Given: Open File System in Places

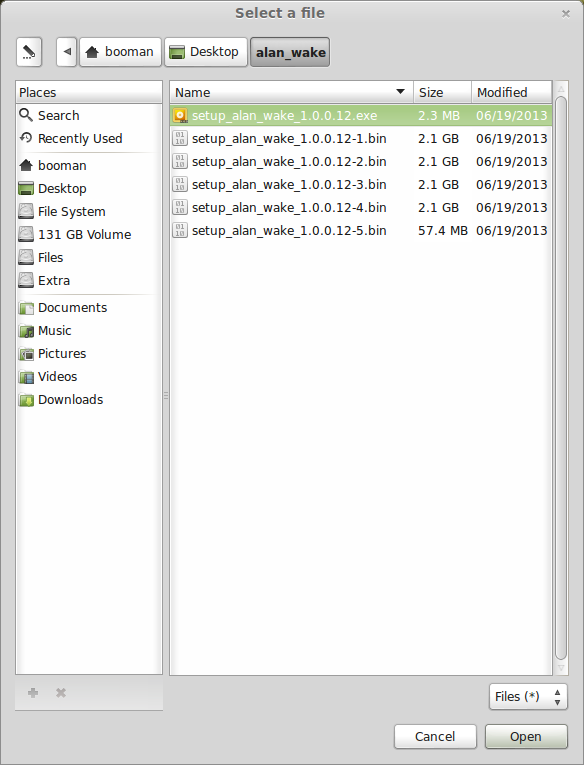Looking at the screenshot, I should pos(89,211).
